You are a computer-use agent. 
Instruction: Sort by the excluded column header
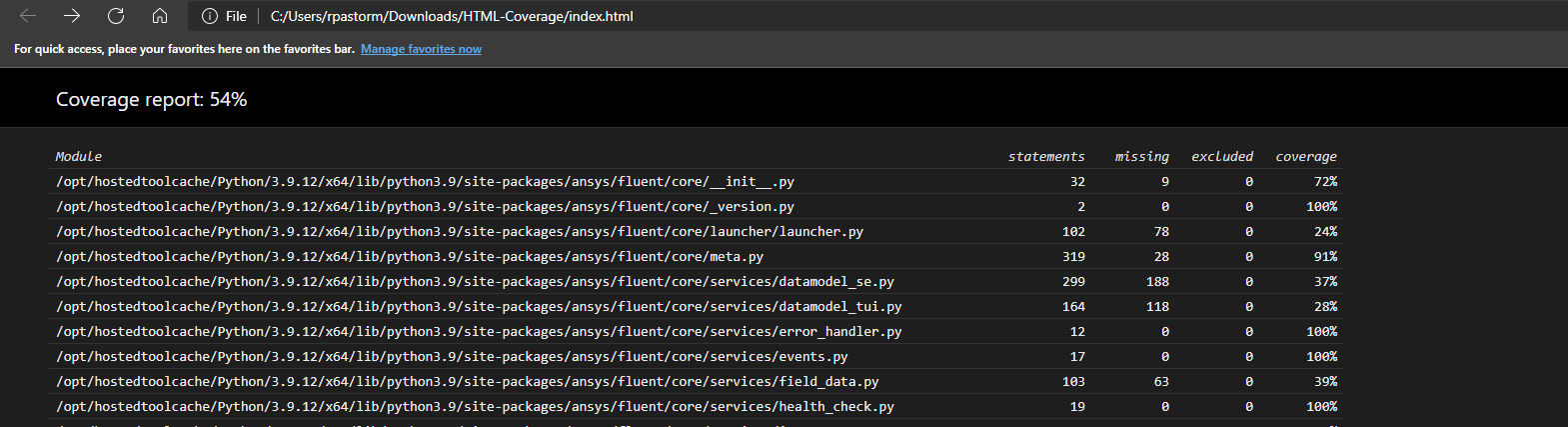tap(1222, 156)
